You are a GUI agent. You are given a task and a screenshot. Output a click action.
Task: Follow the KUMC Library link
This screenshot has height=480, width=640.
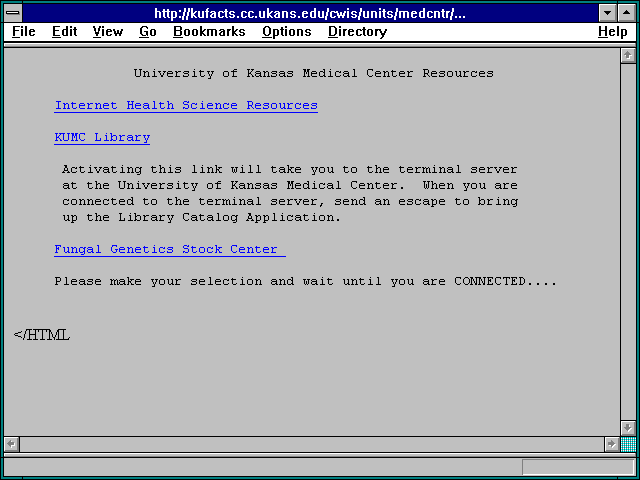click(x=102, y=137)
